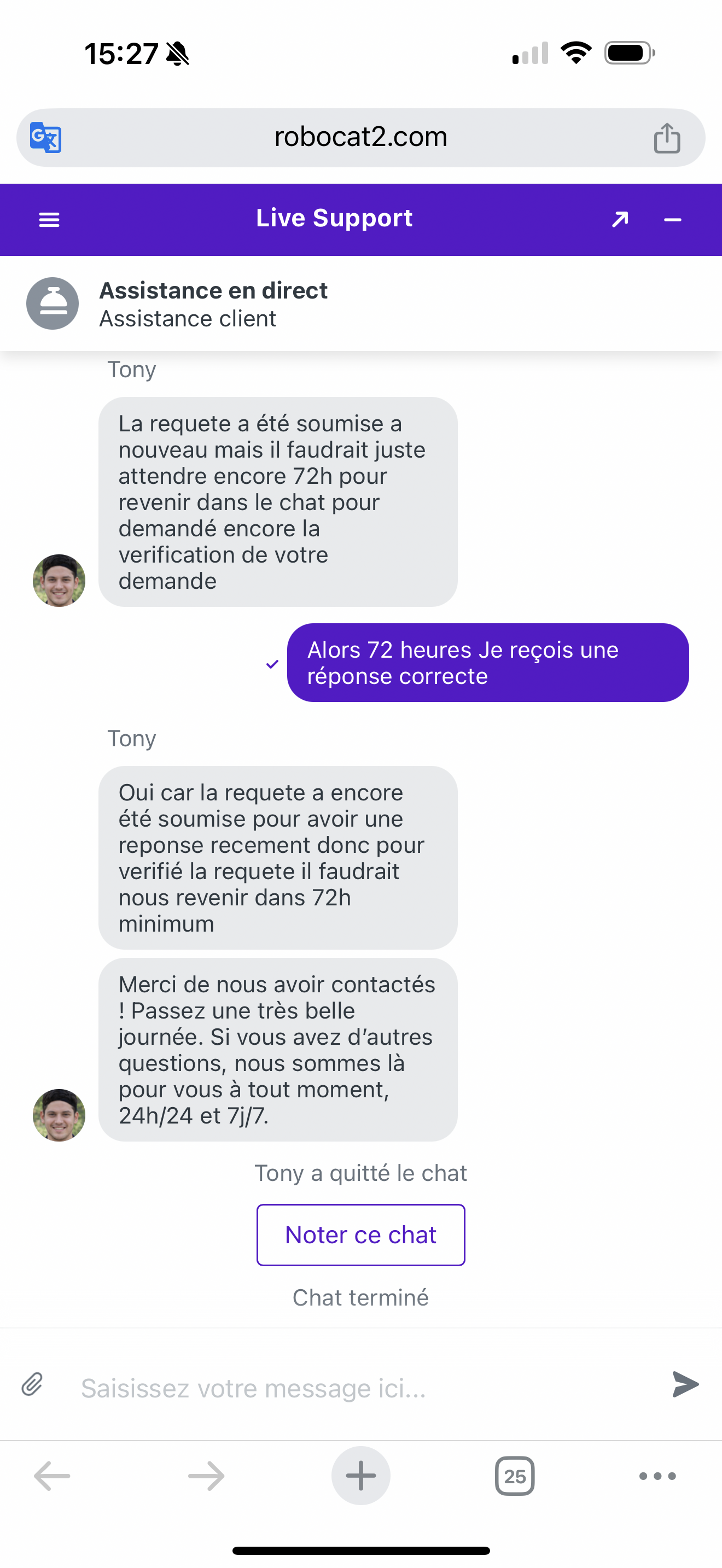The height and width of the screenshot is (1568, 722).
Task: Open the tab switcher showing 25 tabs
Action: [x=514, y=1476]
